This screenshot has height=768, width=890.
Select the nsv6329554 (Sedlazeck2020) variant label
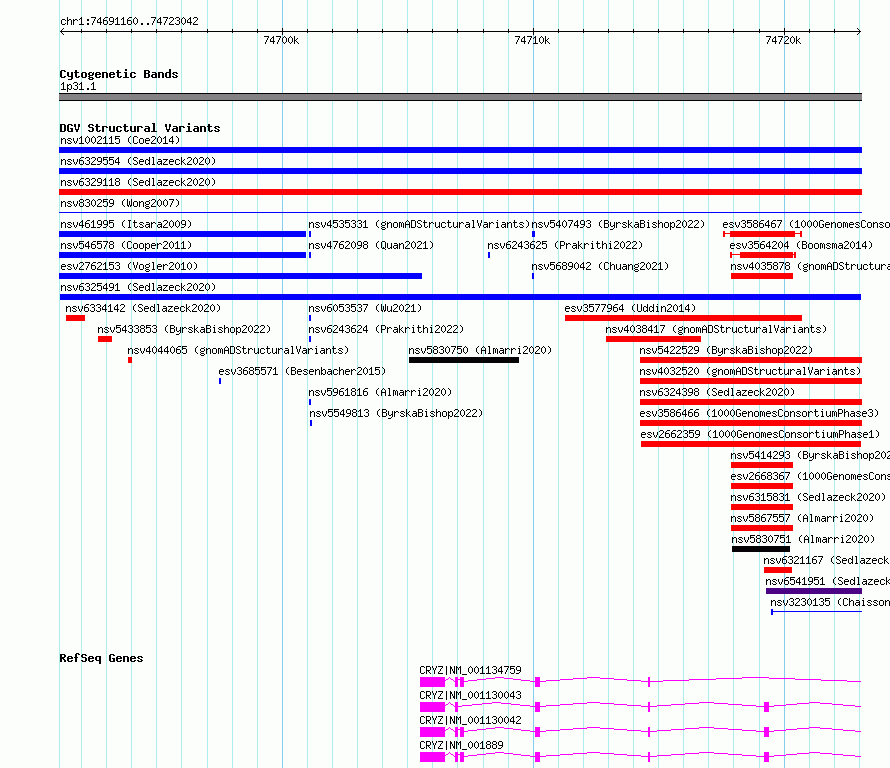[138, 161]
